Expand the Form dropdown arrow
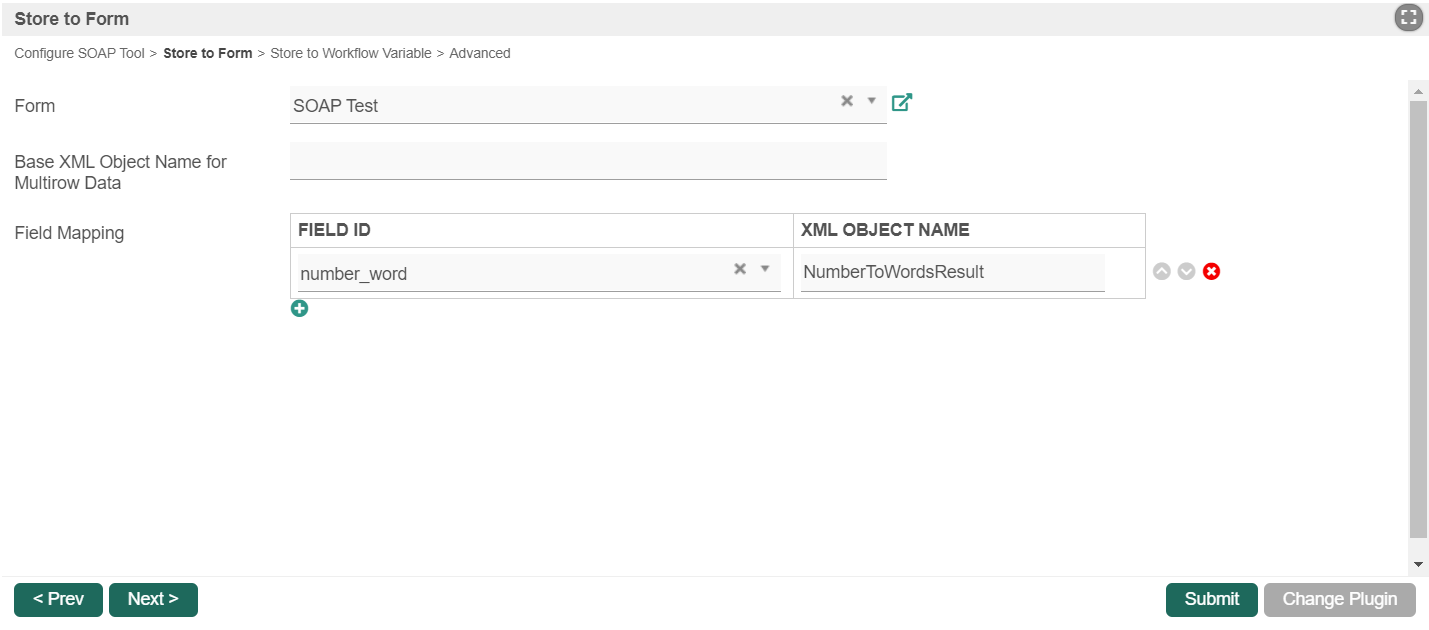Viewport: 1429px width, 630px height. [x=871, y=101]
